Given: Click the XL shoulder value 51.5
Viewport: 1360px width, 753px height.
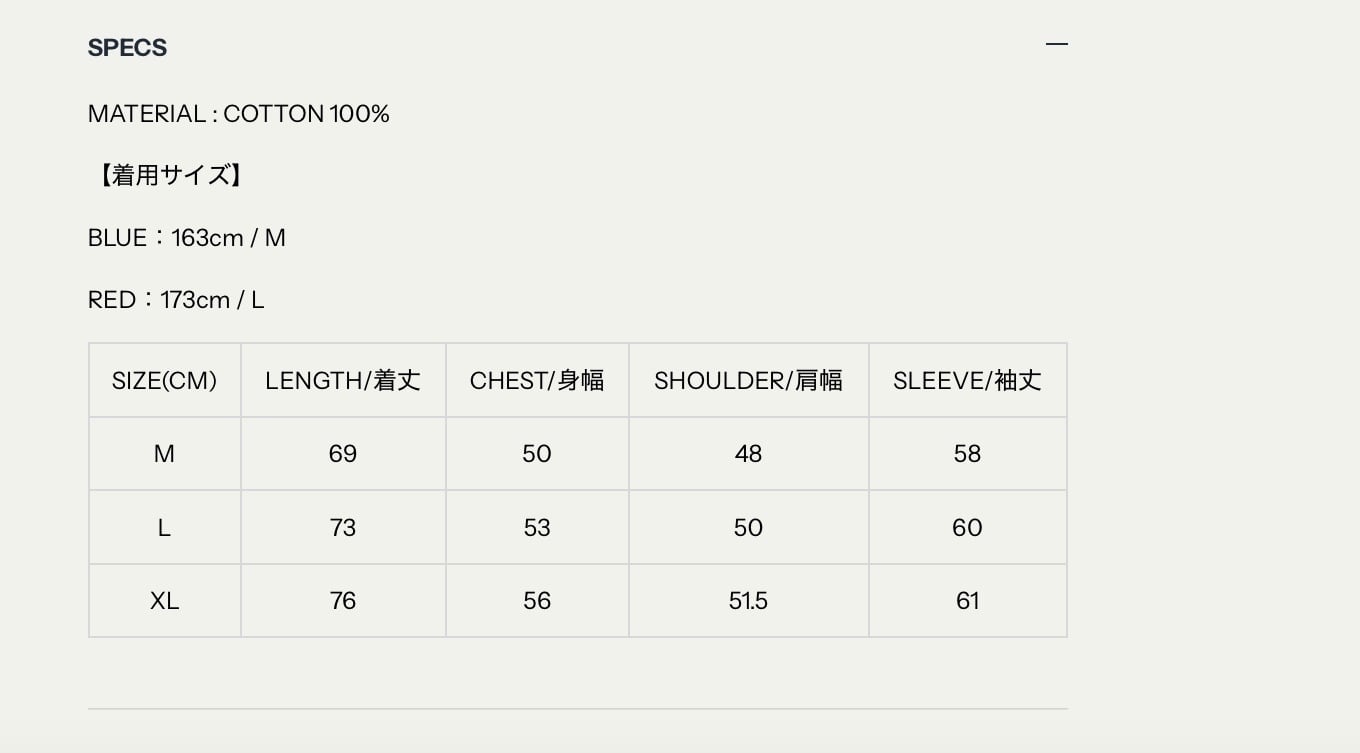Looking at the screenshot, I should click(x=748, y=601).
